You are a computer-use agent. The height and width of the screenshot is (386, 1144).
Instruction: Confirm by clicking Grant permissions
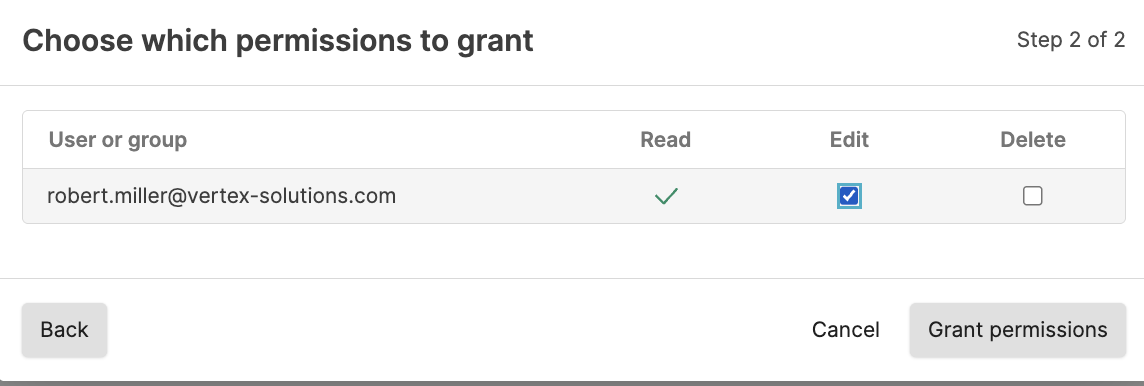pyautogui.click(x=1018, y=330)
